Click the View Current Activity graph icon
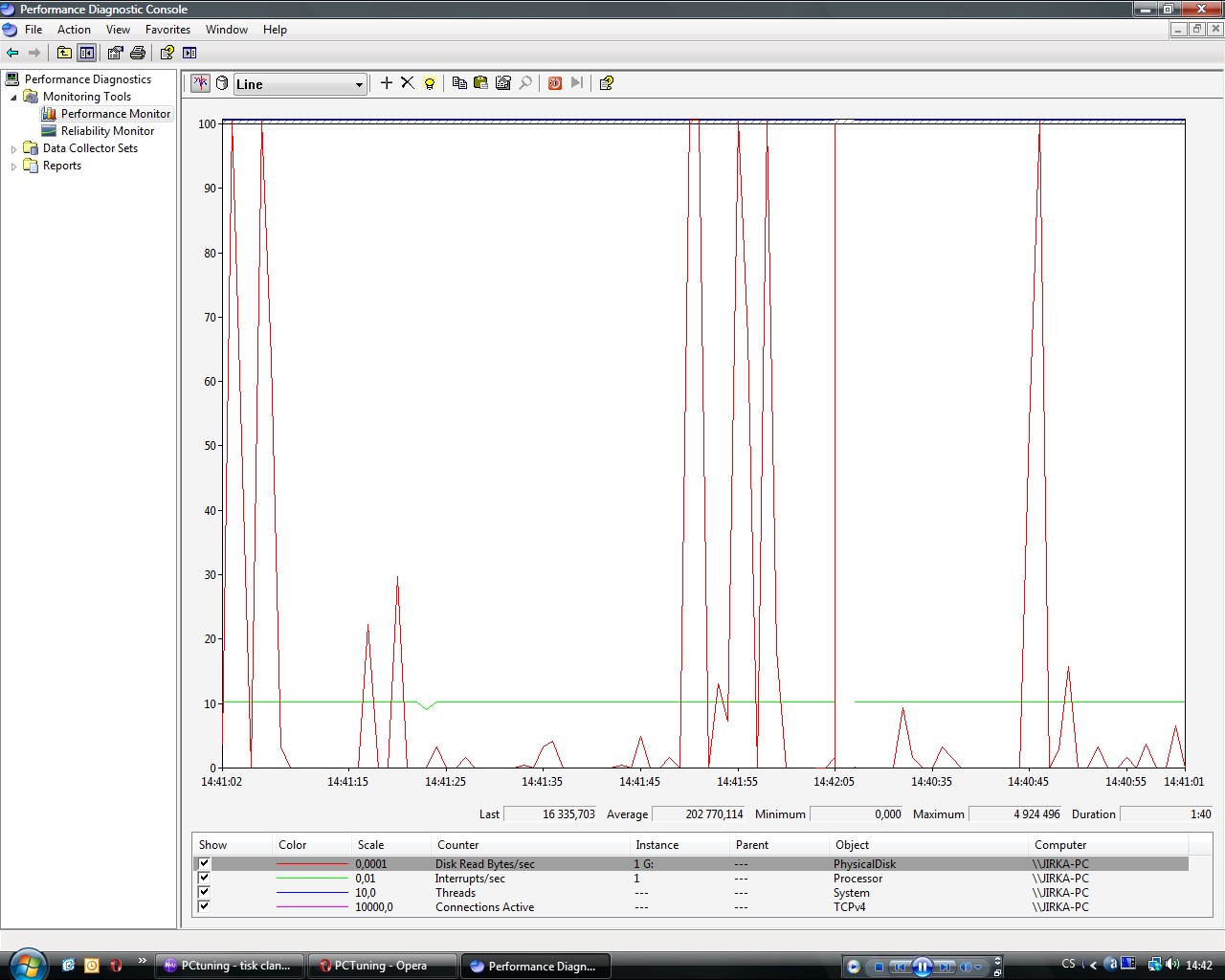The width and height of the screenshot is (1225, 980). pyautogui.click(x=200, y=83)
